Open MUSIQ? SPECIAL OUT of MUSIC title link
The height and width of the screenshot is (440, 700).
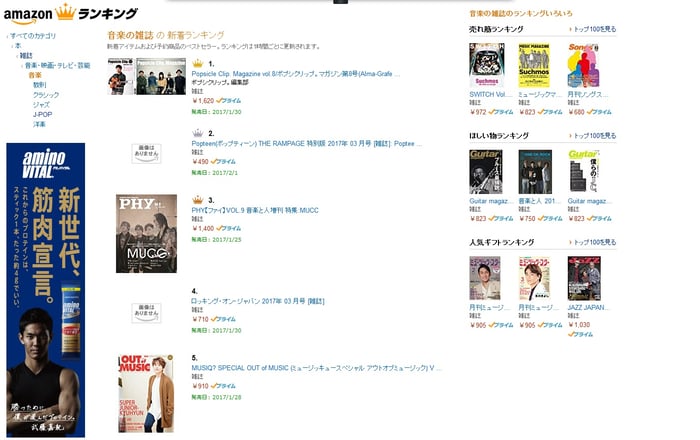point(316,368)
